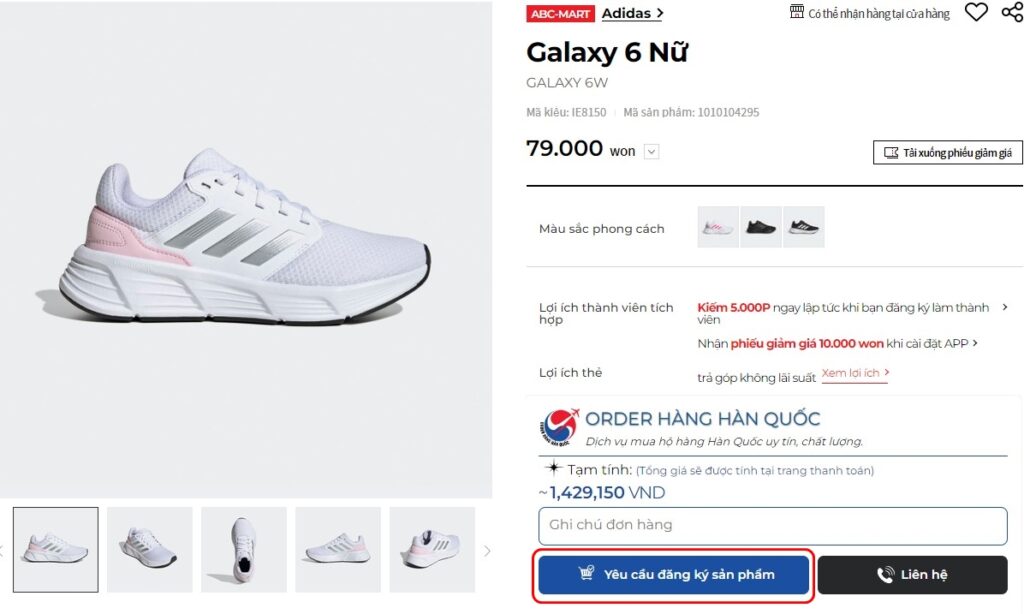
Task: Click the Ghi chú đơn hàng field
Action: click(x=771, y=525)
